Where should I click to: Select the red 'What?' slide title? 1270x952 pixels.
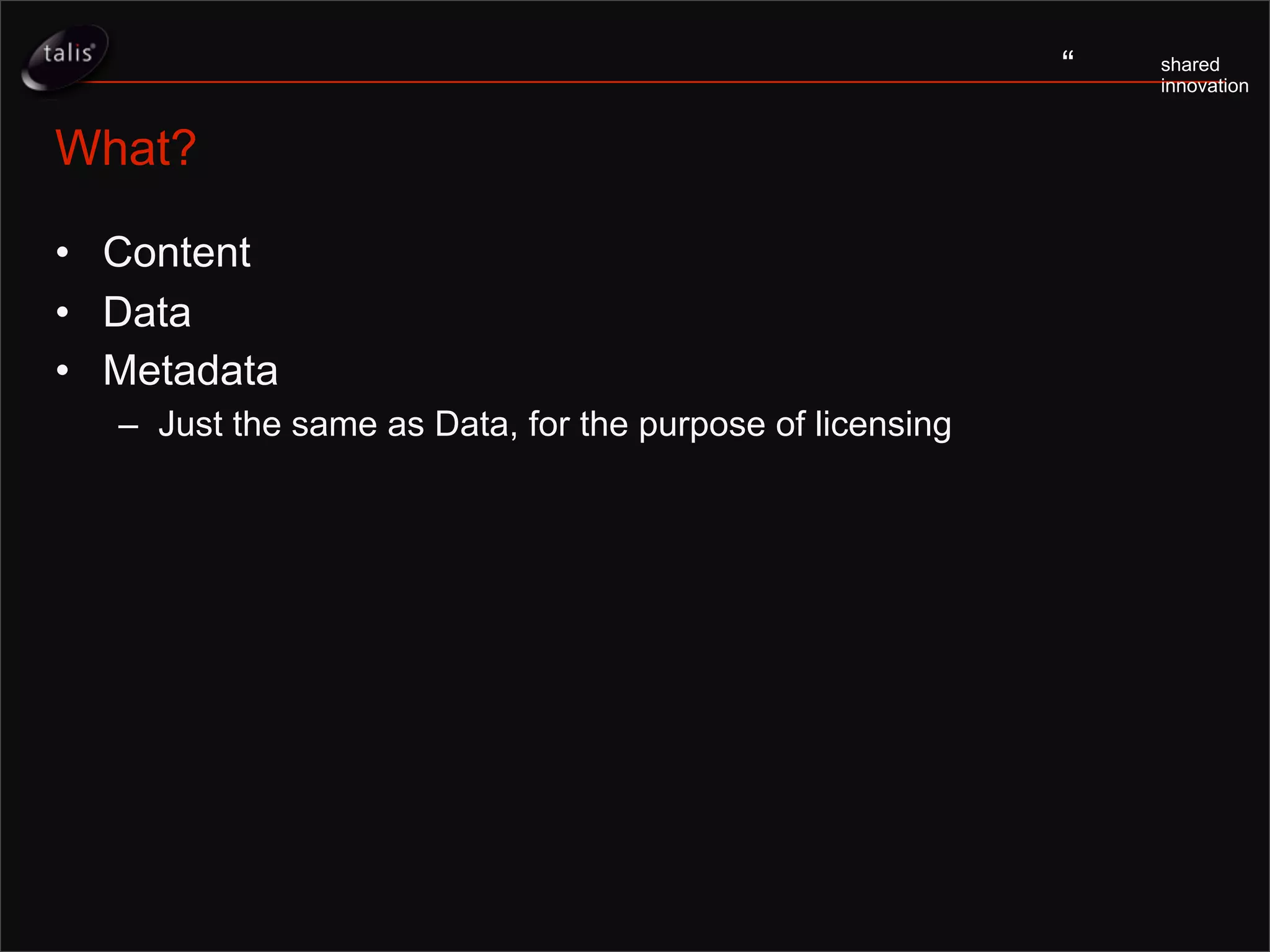(126, 148)
